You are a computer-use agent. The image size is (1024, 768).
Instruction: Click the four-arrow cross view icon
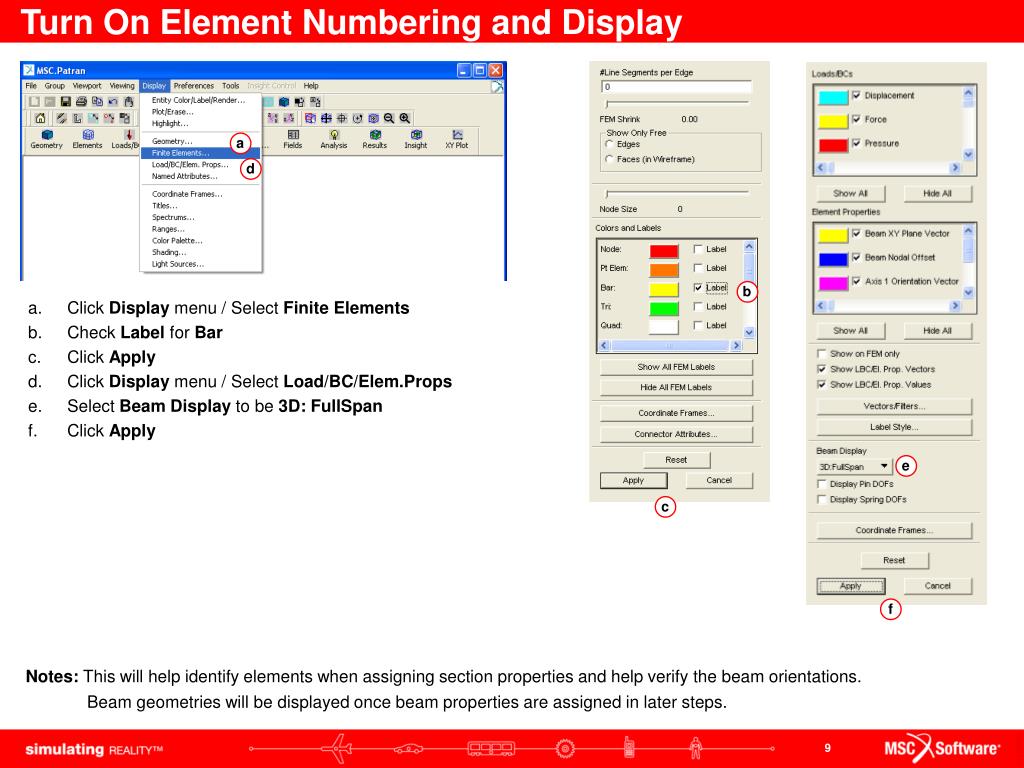pyautogui.click(x=326, y=118)
